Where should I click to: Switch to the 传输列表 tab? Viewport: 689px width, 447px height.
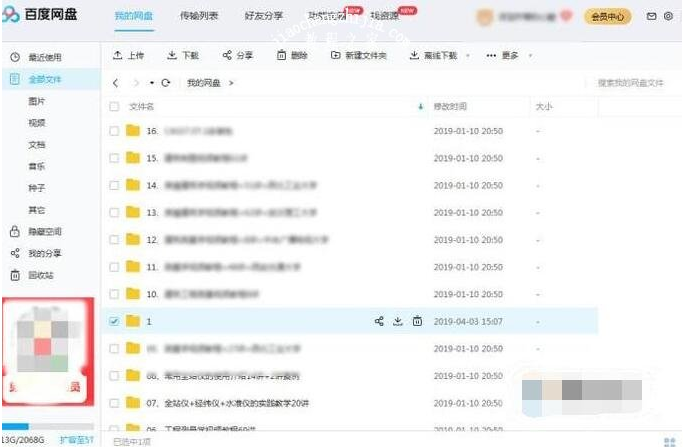(x=199, y=16)
